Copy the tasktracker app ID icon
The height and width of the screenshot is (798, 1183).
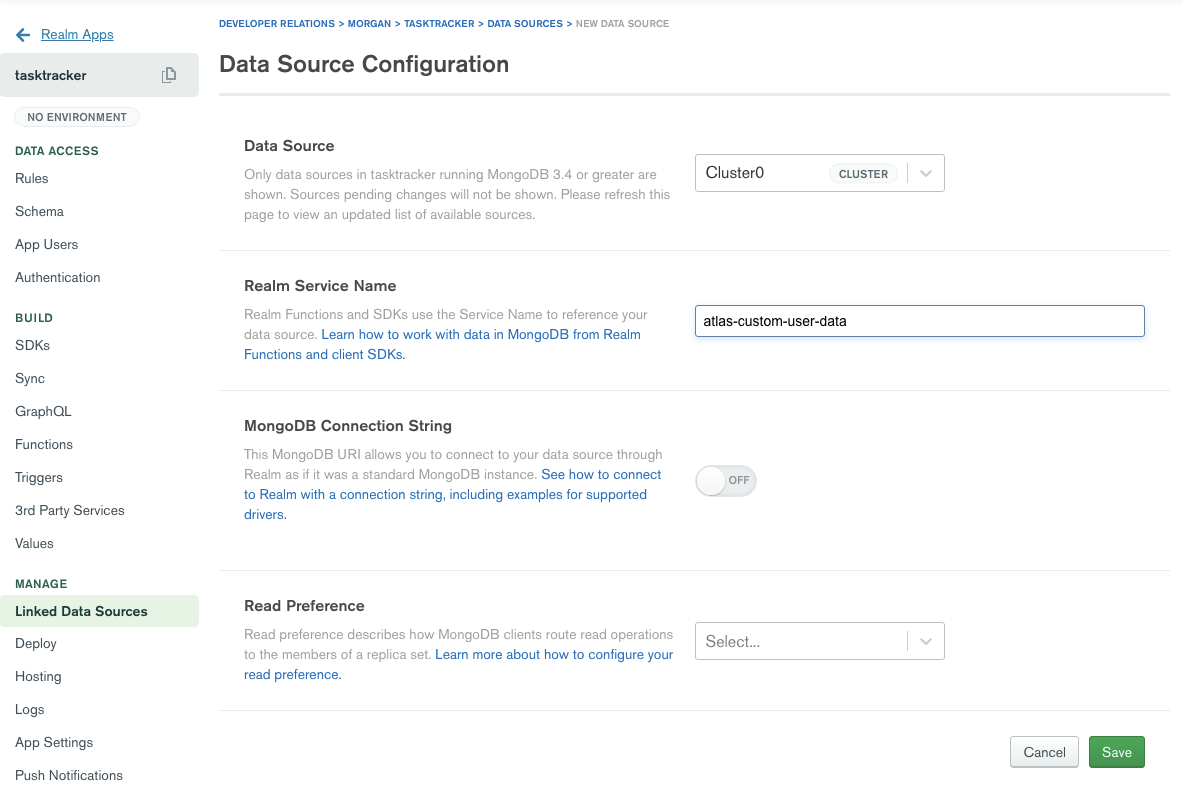point(169,75)
